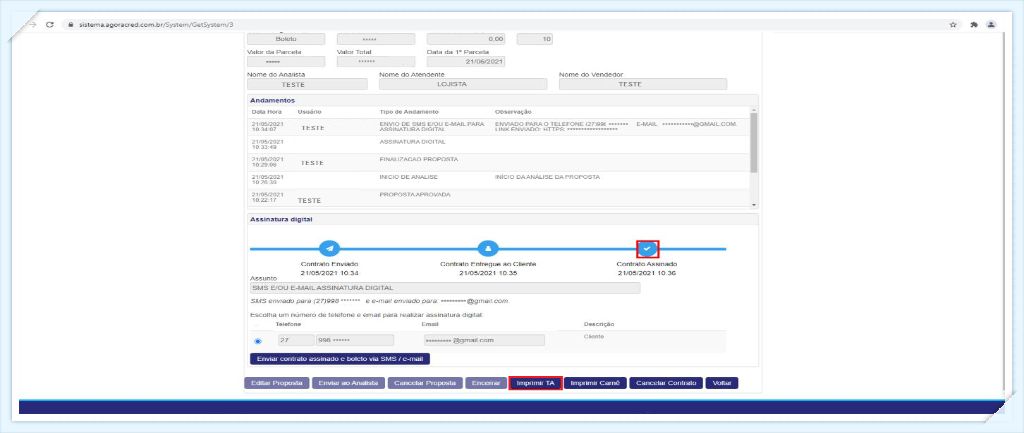Viewport: 1024px width, 433px height.
Task: Click the Boleto field
Action: [x=285, y=39]
